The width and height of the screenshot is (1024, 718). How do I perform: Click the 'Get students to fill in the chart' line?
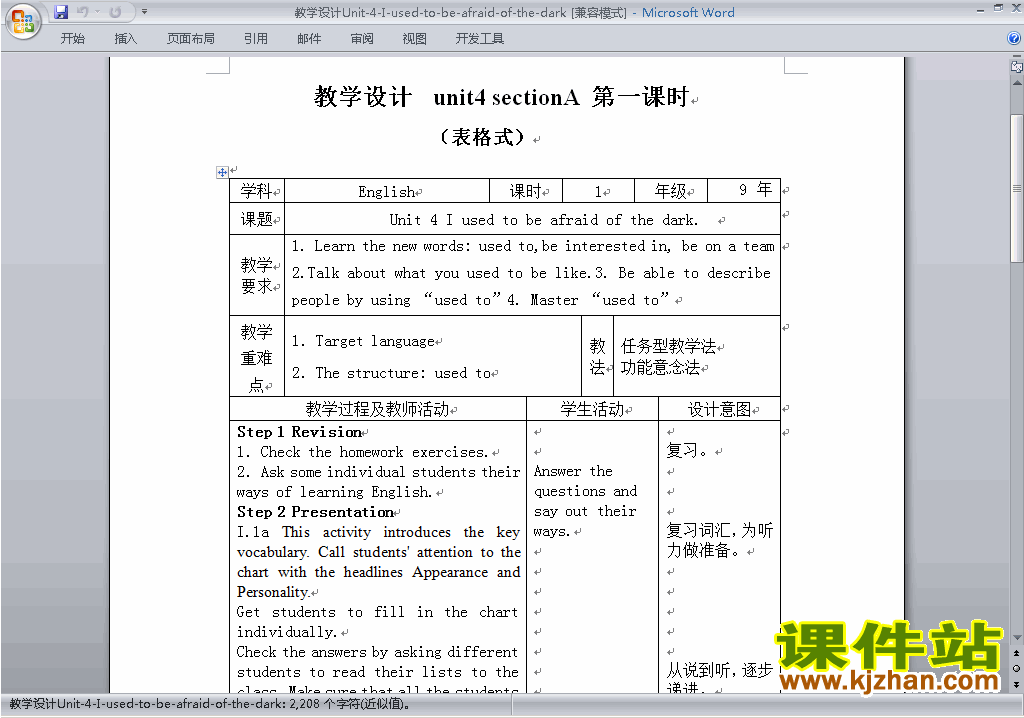377,612
